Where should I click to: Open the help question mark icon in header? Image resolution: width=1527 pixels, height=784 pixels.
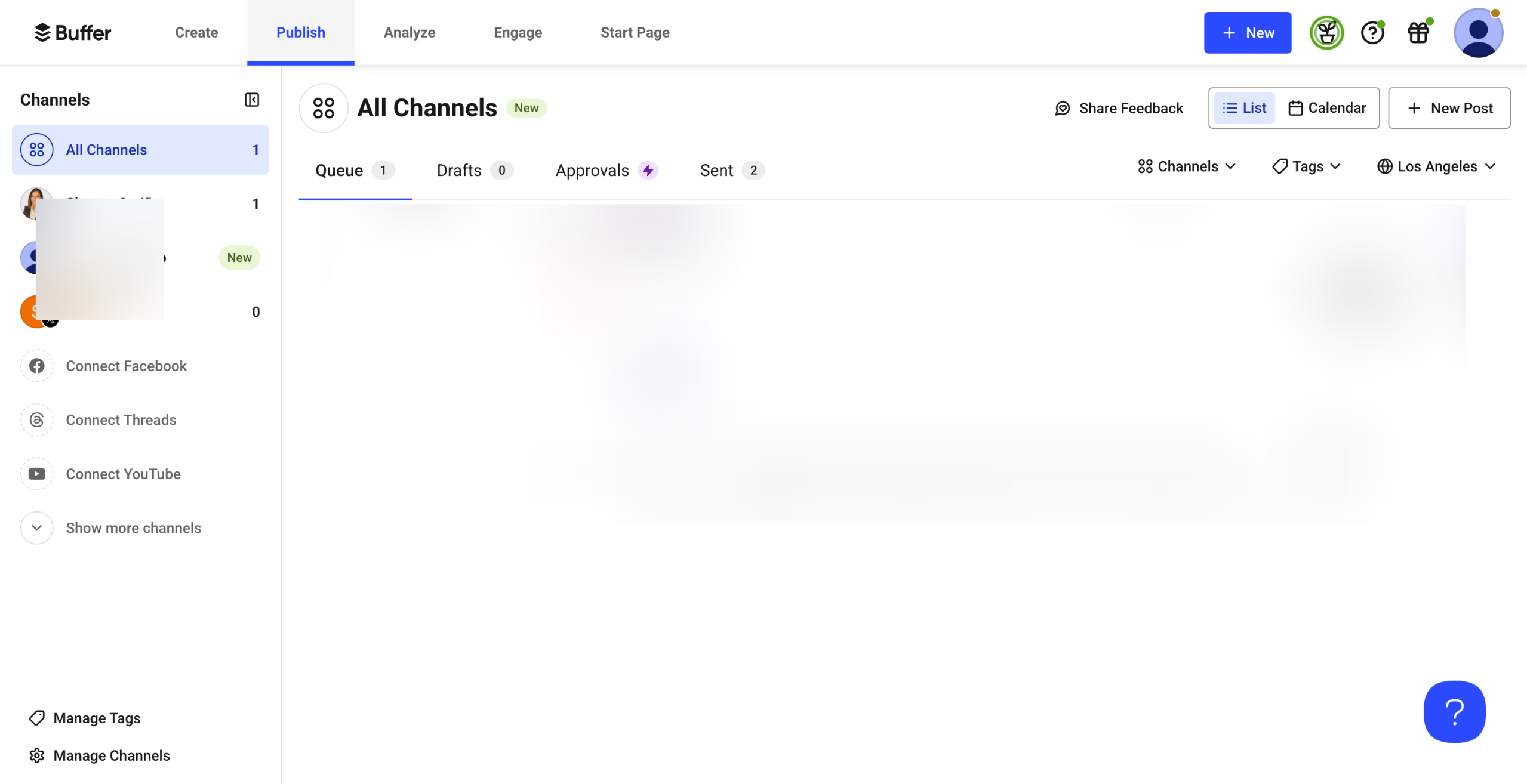[x=1372, y=33]
